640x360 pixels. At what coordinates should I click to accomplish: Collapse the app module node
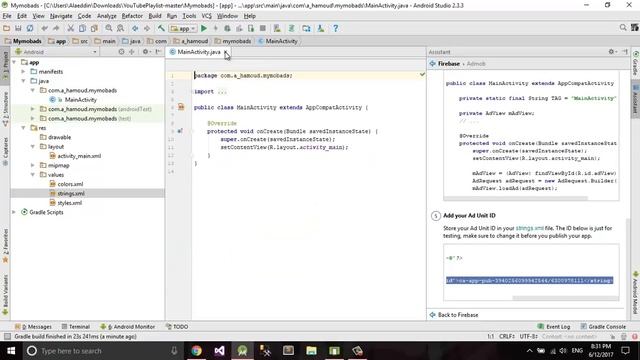point(15,62)
